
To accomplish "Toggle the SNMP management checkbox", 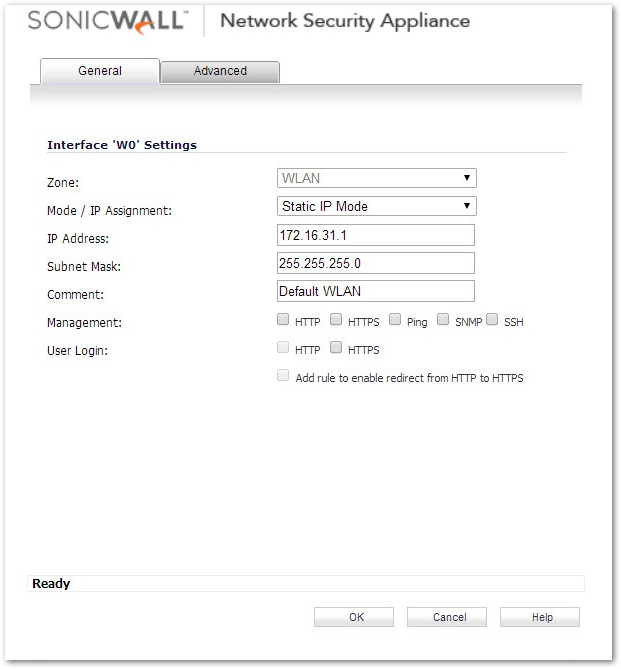I will coord(443,320).
